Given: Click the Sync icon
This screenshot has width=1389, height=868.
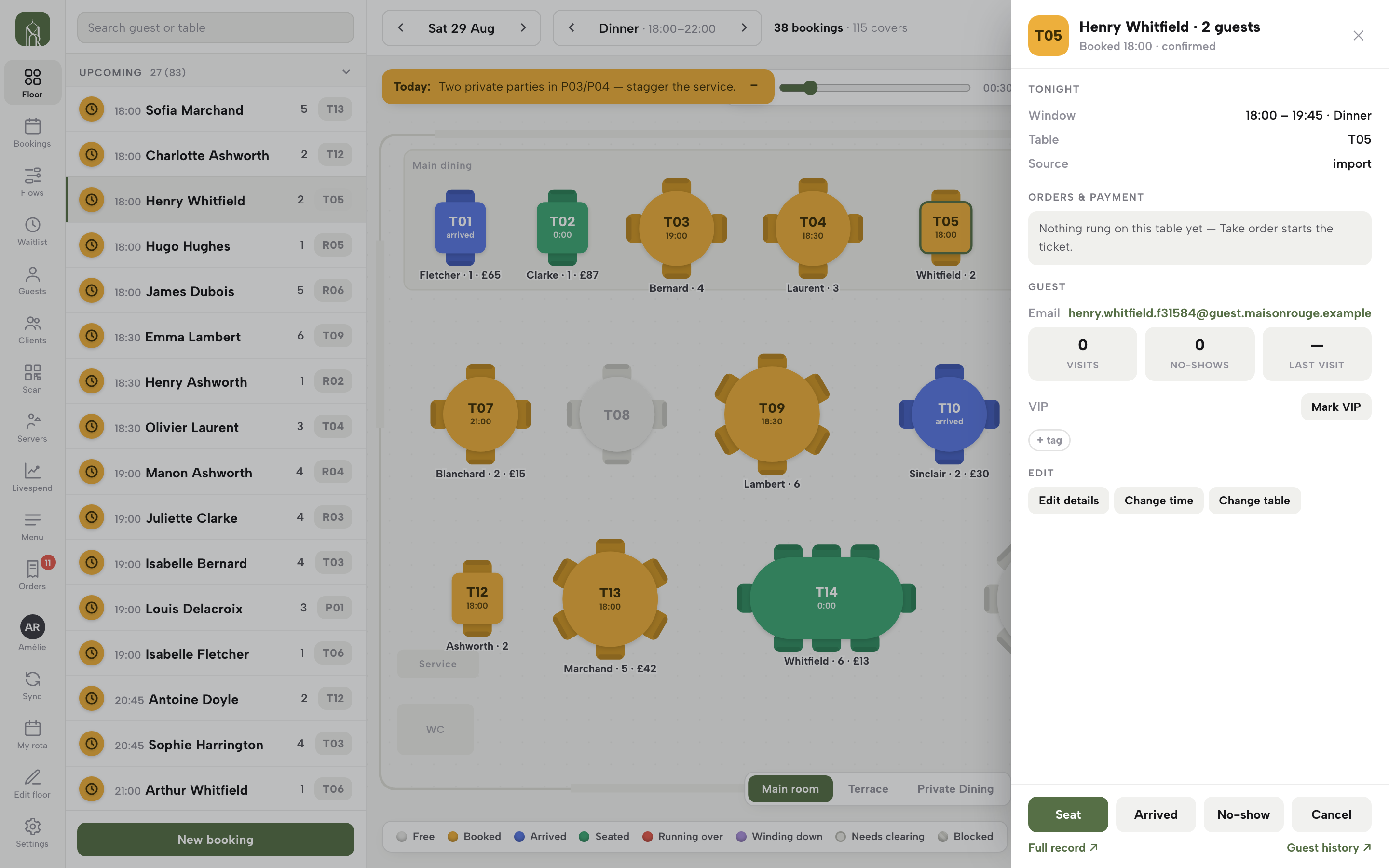Looking at the screenshot, I should [32, 686].
